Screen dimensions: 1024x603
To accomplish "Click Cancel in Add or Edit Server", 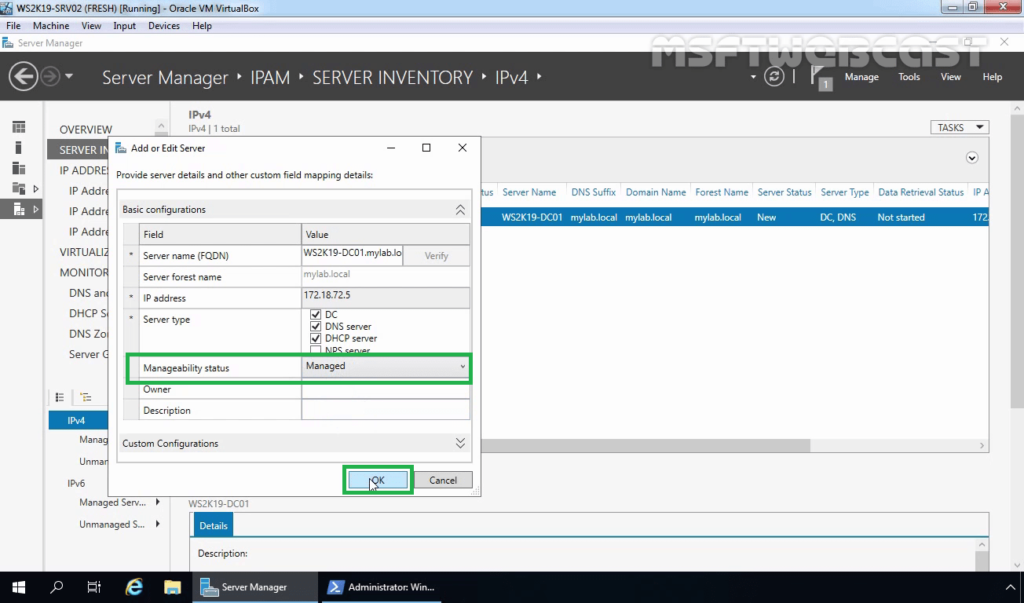I will click(x=443, y=480).
